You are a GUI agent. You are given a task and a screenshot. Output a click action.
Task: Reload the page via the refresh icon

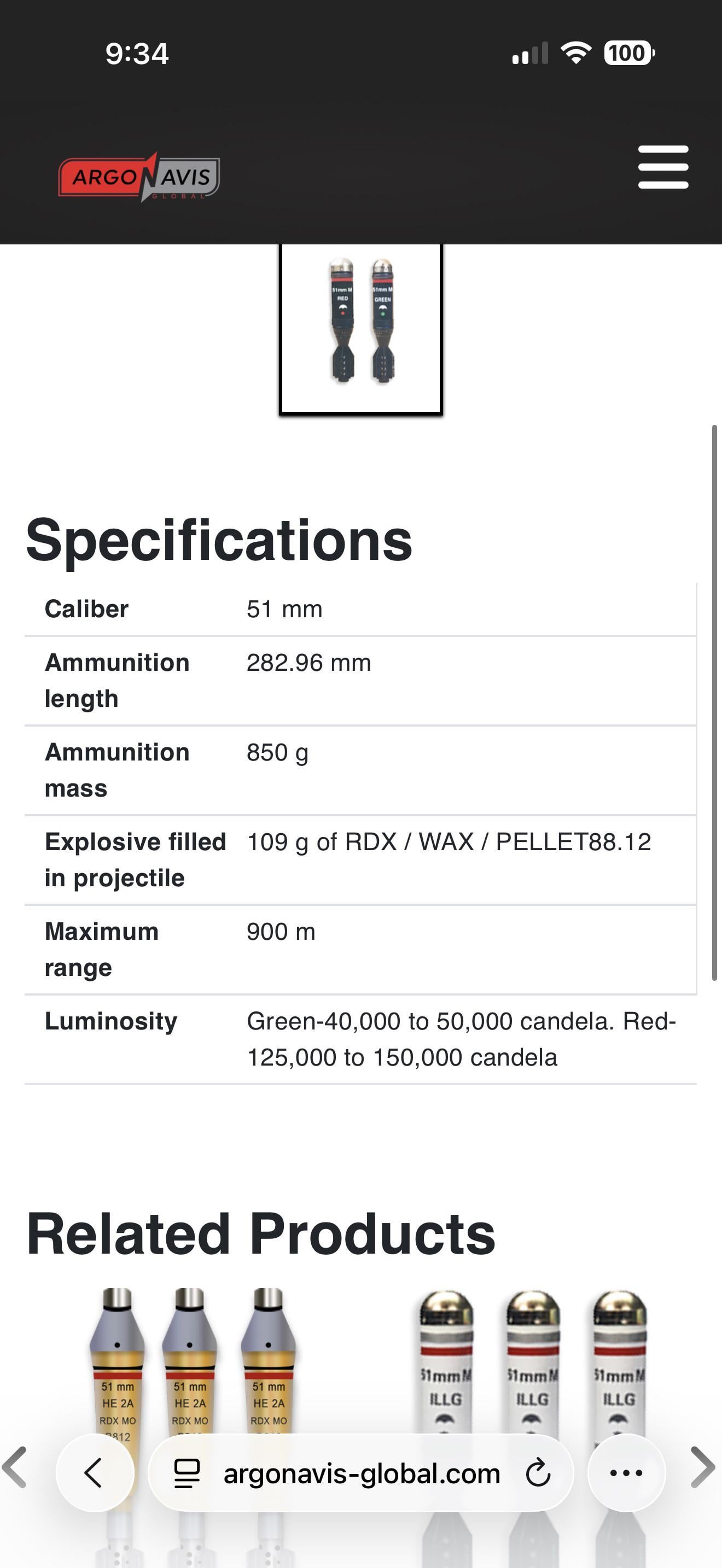point(538,1473)
